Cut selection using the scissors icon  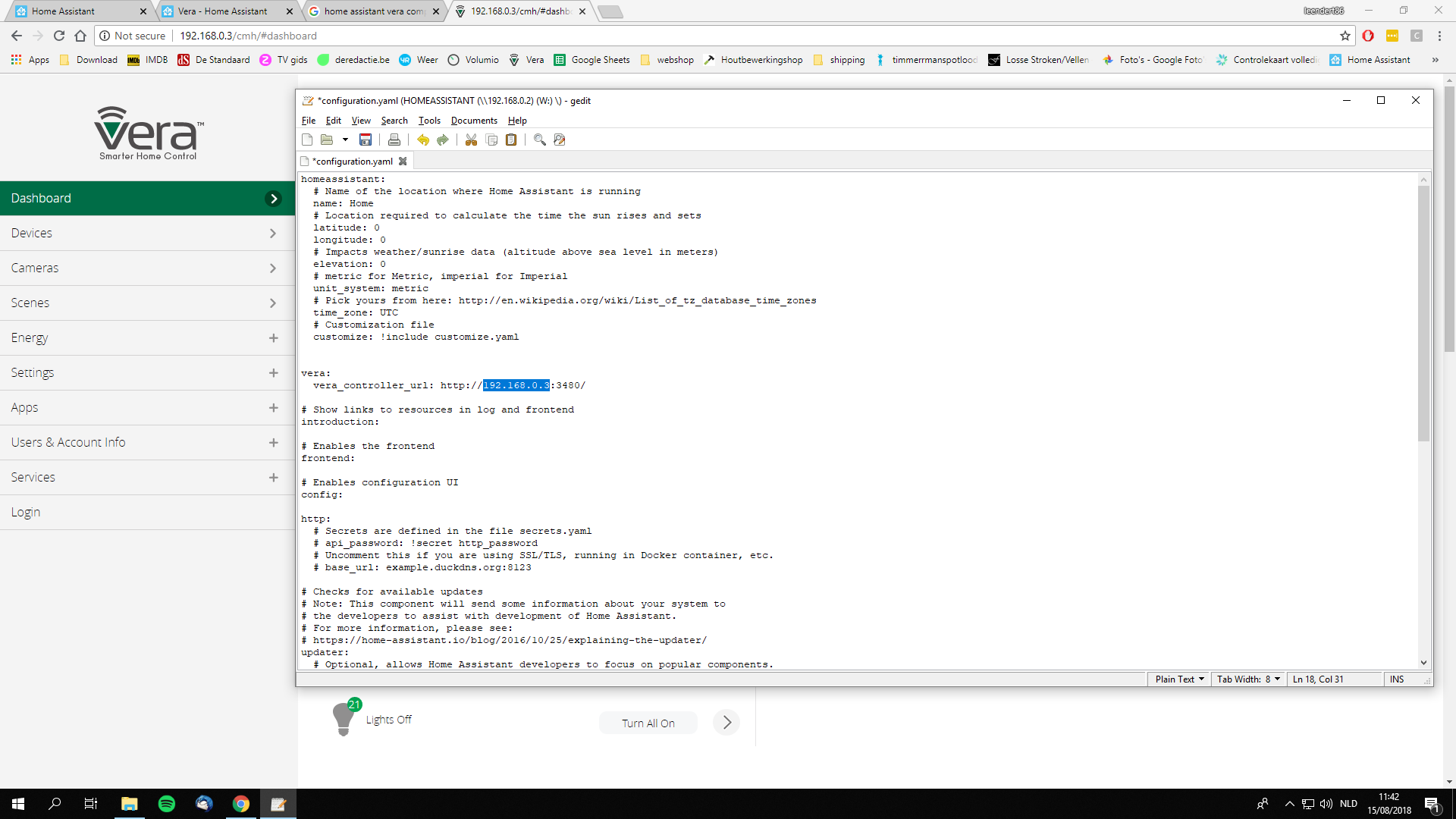coord(471,140)
